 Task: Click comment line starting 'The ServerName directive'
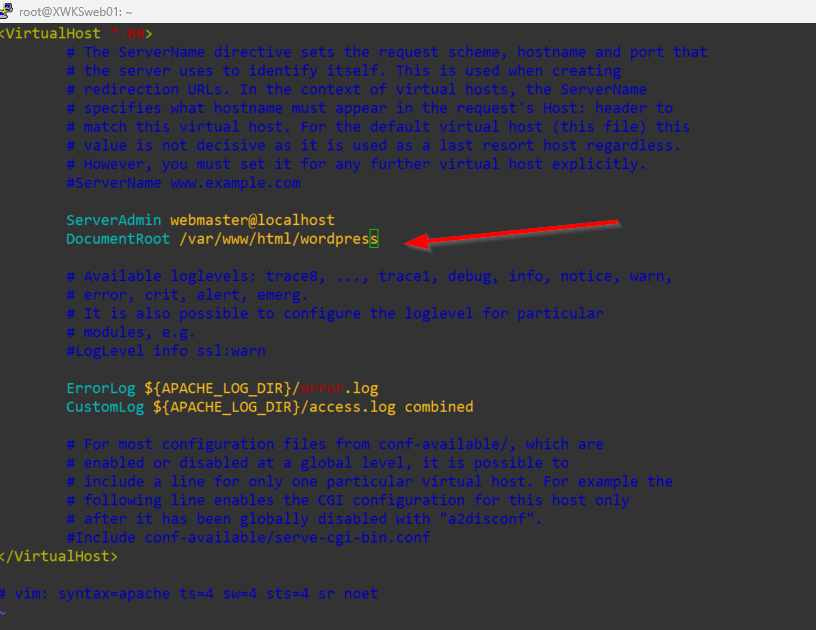(387, 52)
